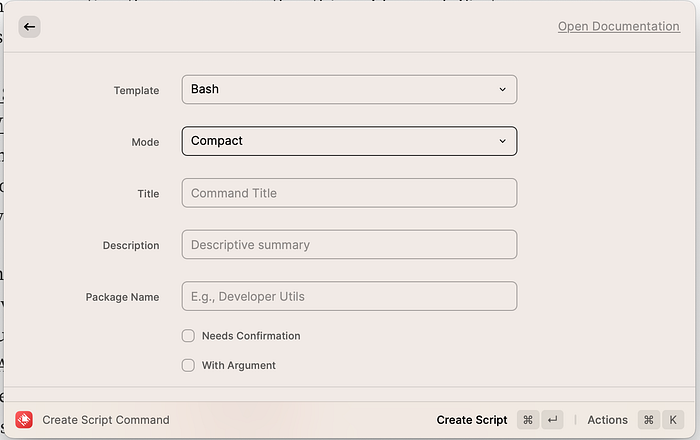Screen dimensions: 700x440
Task: Click the Descriptive summary input field
Action: (349, 245)
